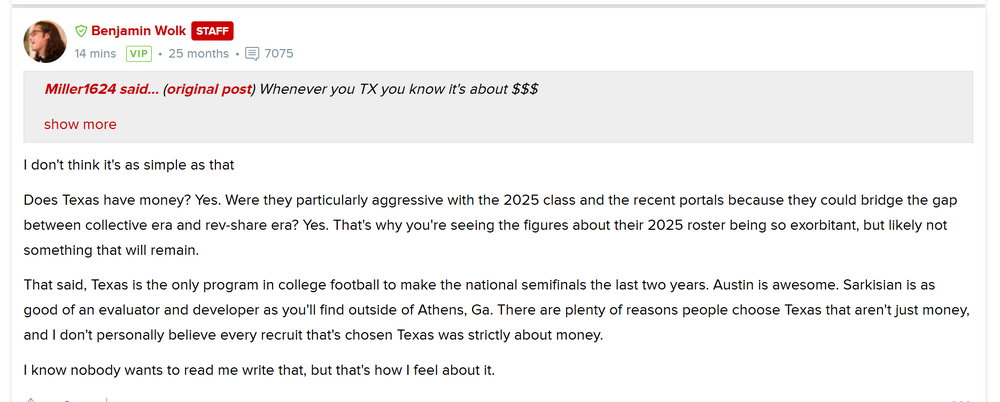
Task: Open the "Miller1624 said..." quote link
Action: (x=101, y=89)
